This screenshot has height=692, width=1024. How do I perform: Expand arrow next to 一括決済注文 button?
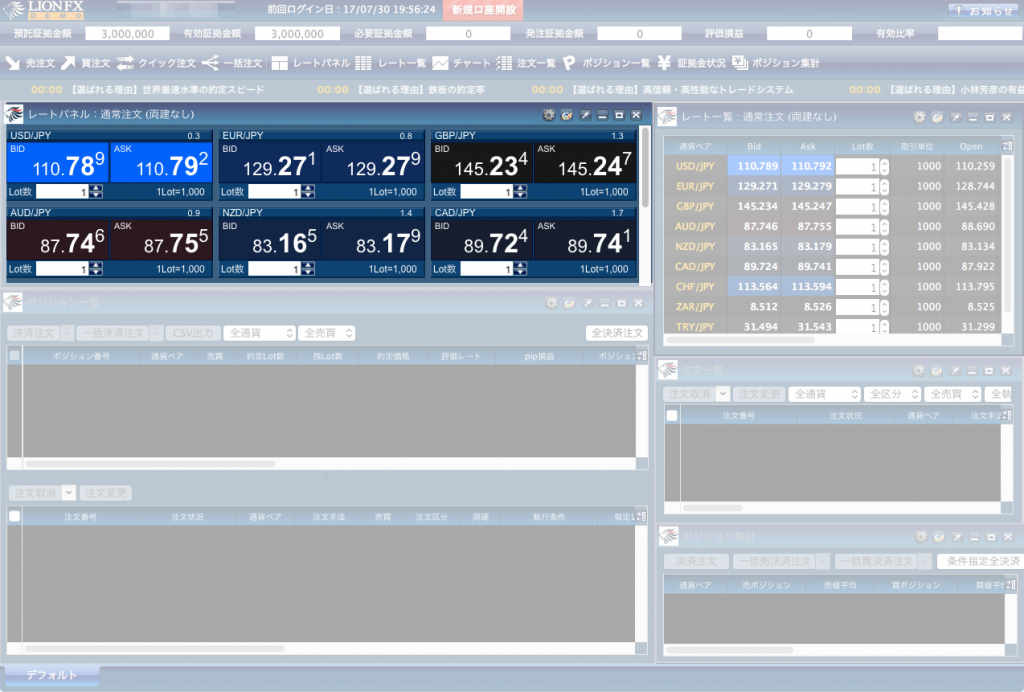point(156,333)
